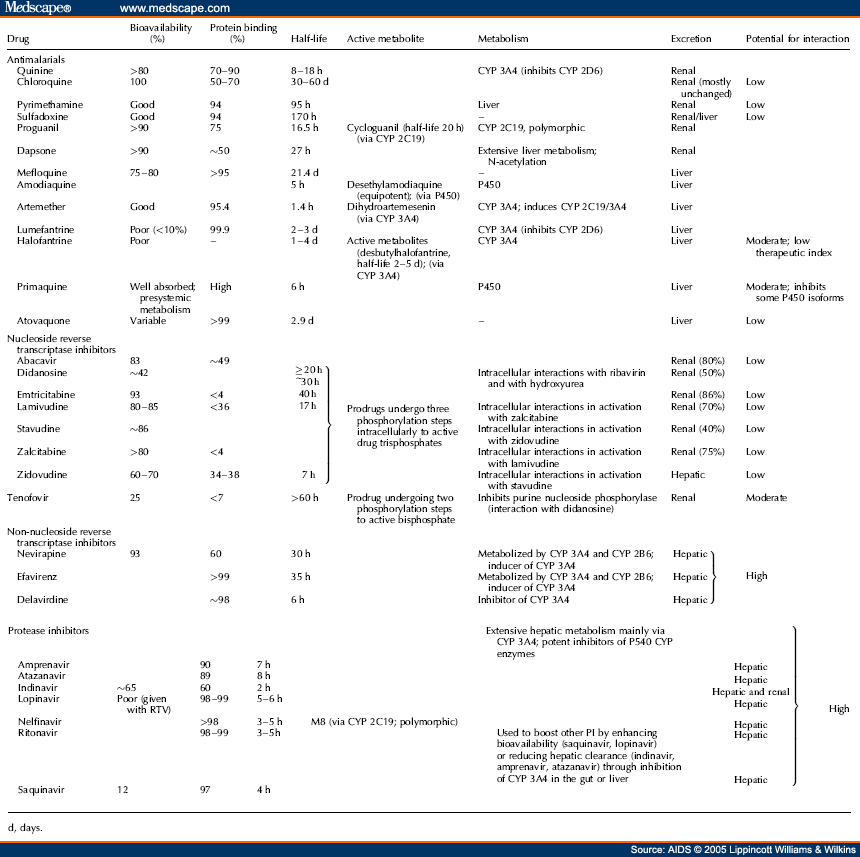Select the Abacavir row label
Viewport: 860px width, 857px height.
[x=36, y=361]
